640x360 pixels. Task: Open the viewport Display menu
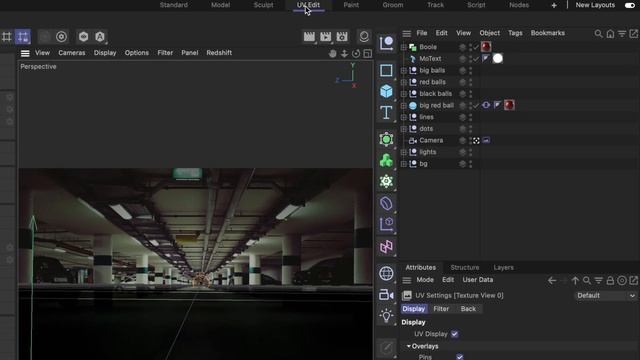(105, 53)
